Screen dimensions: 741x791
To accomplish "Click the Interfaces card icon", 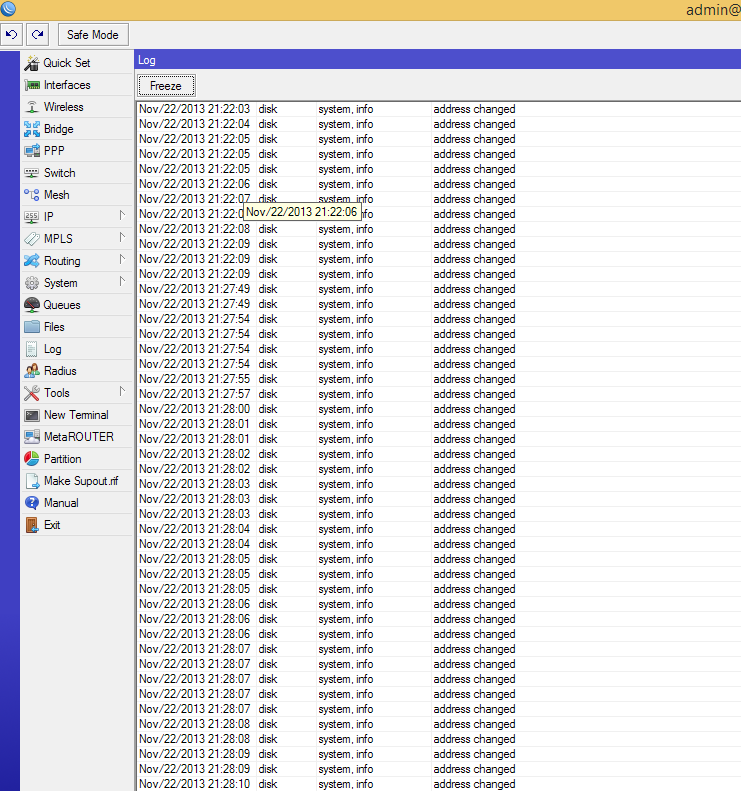I will point(32,85).
